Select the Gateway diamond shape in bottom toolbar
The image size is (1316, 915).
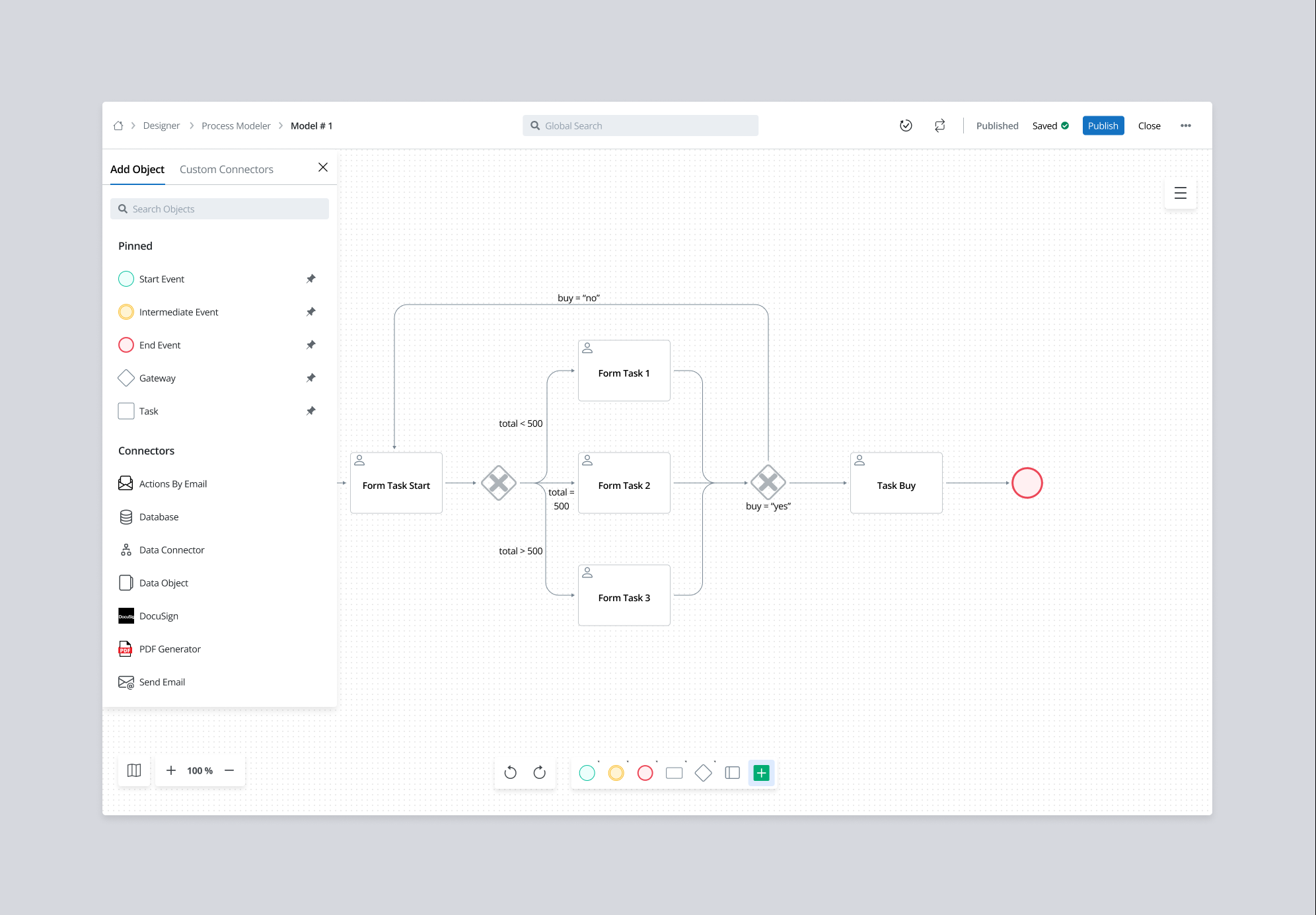(x=703, y=772)
